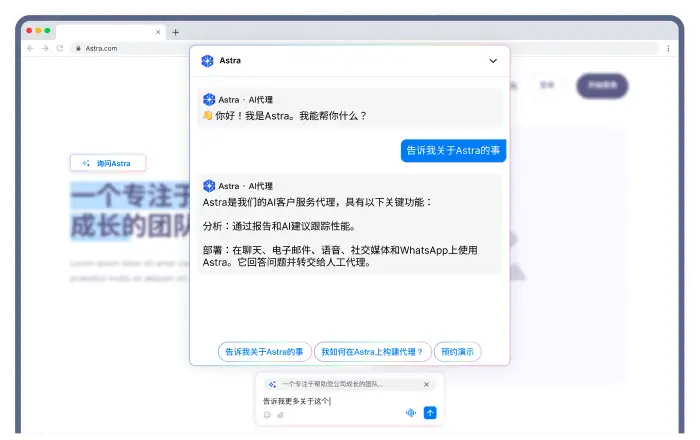The image size is (700, 440).
Task: Select the suggestion "告诉我关于Astra的事"
Action: (263, 352)
